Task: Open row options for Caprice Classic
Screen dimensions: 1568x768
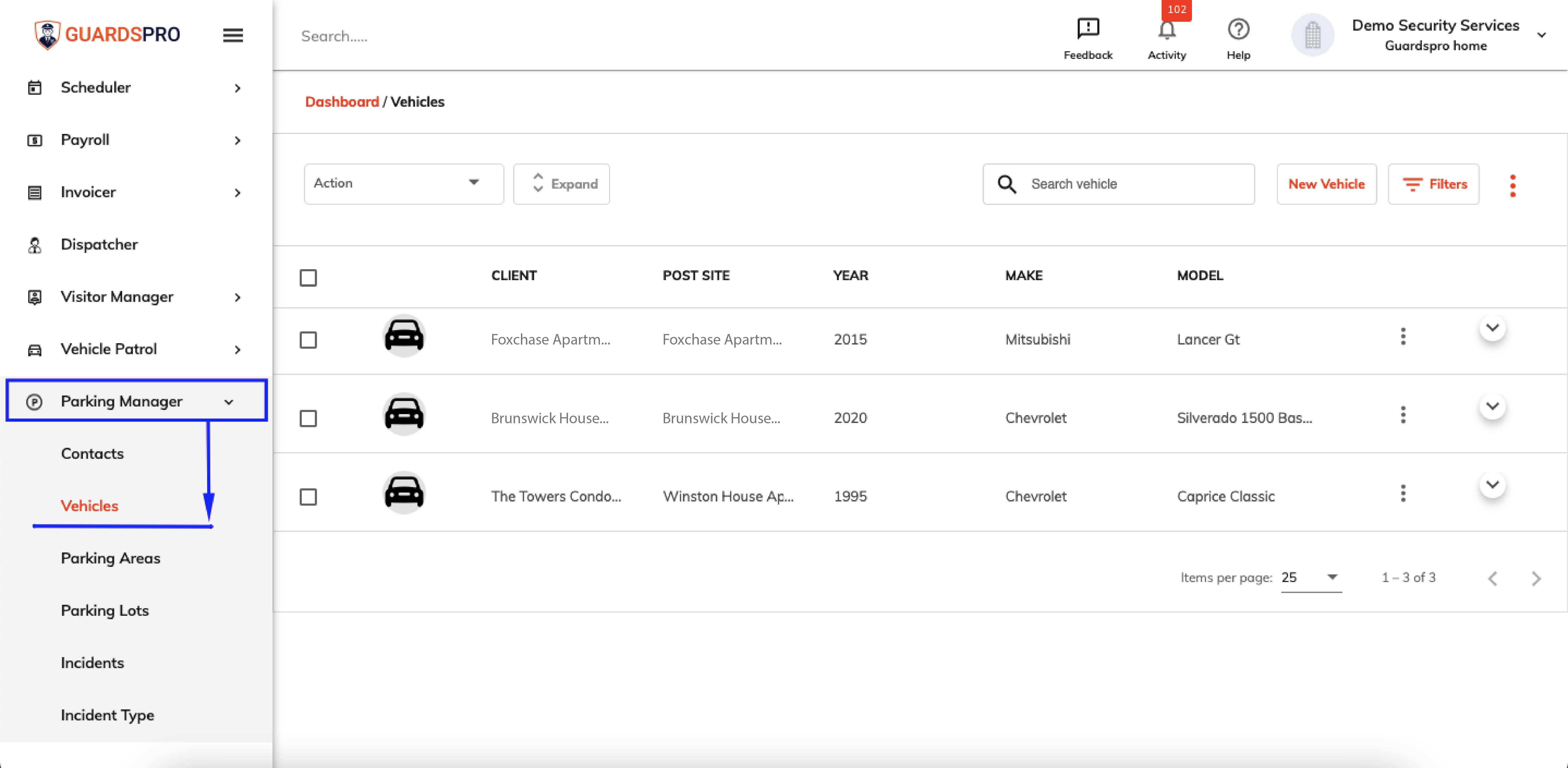Action: pos(1403,493)
